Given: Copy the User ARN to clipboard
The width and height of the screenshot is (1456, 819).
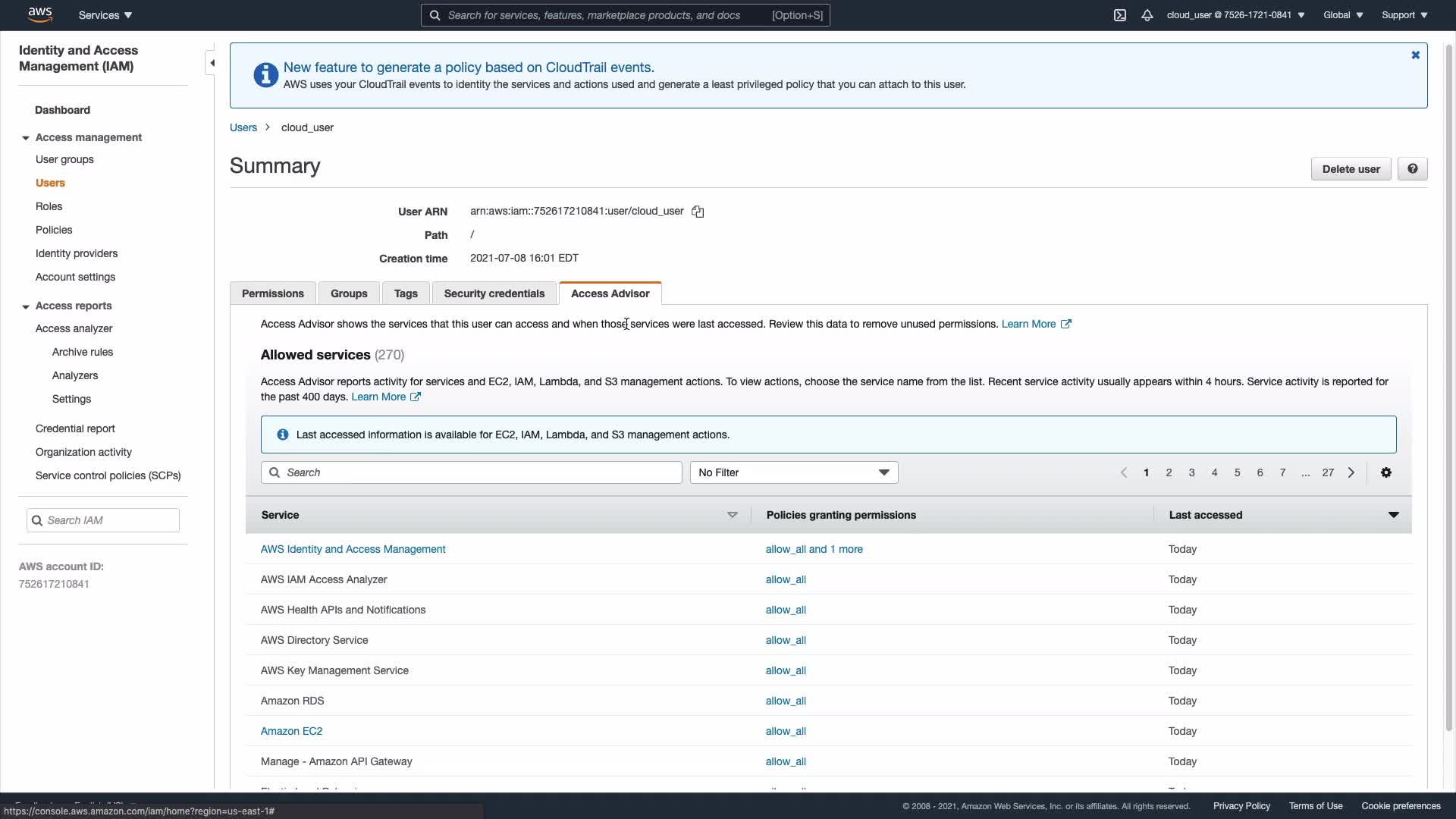Looking at the screenshot, I should (x=698, y=212).
